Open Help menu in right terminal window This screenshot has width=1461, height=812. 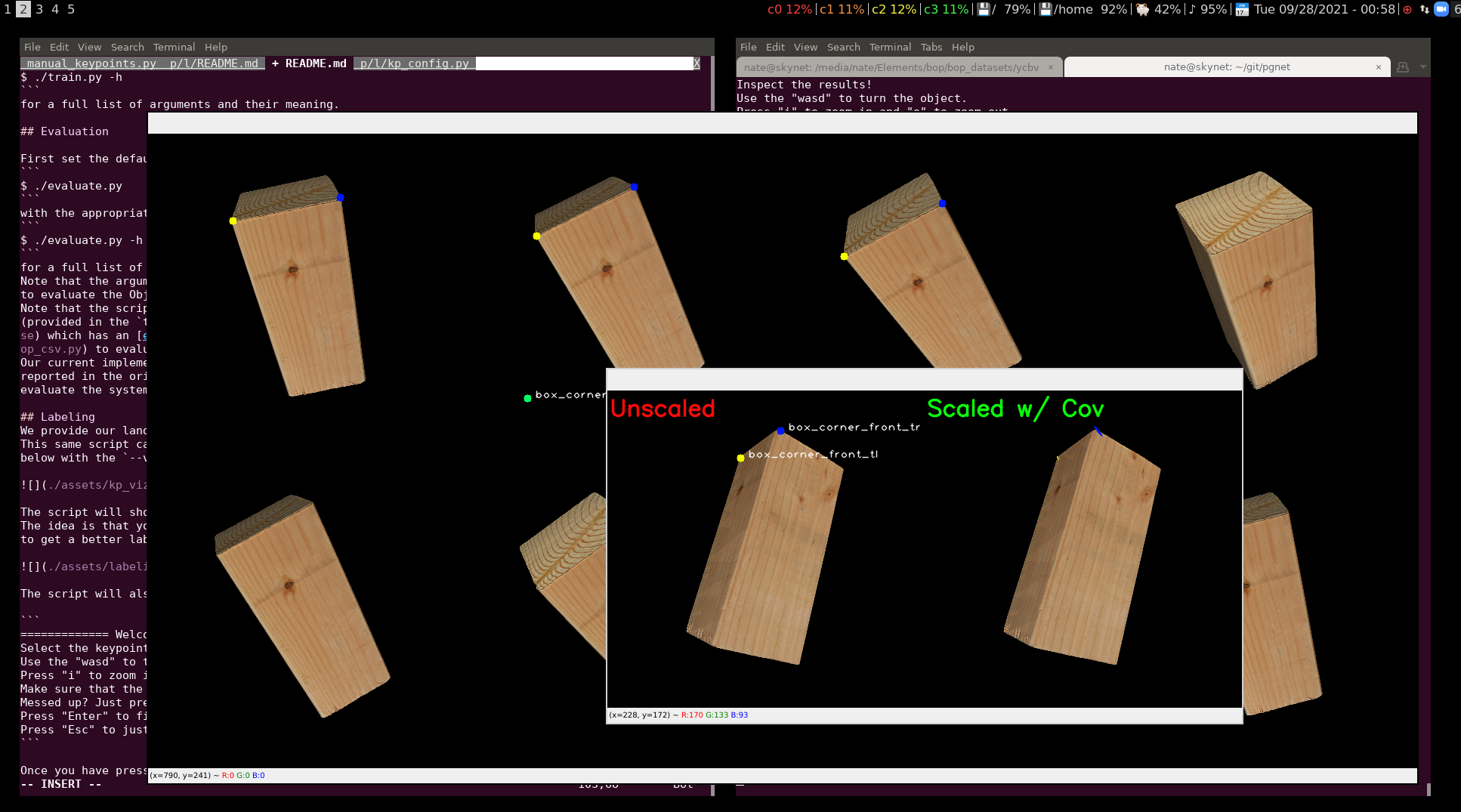[x=963, y=47]
